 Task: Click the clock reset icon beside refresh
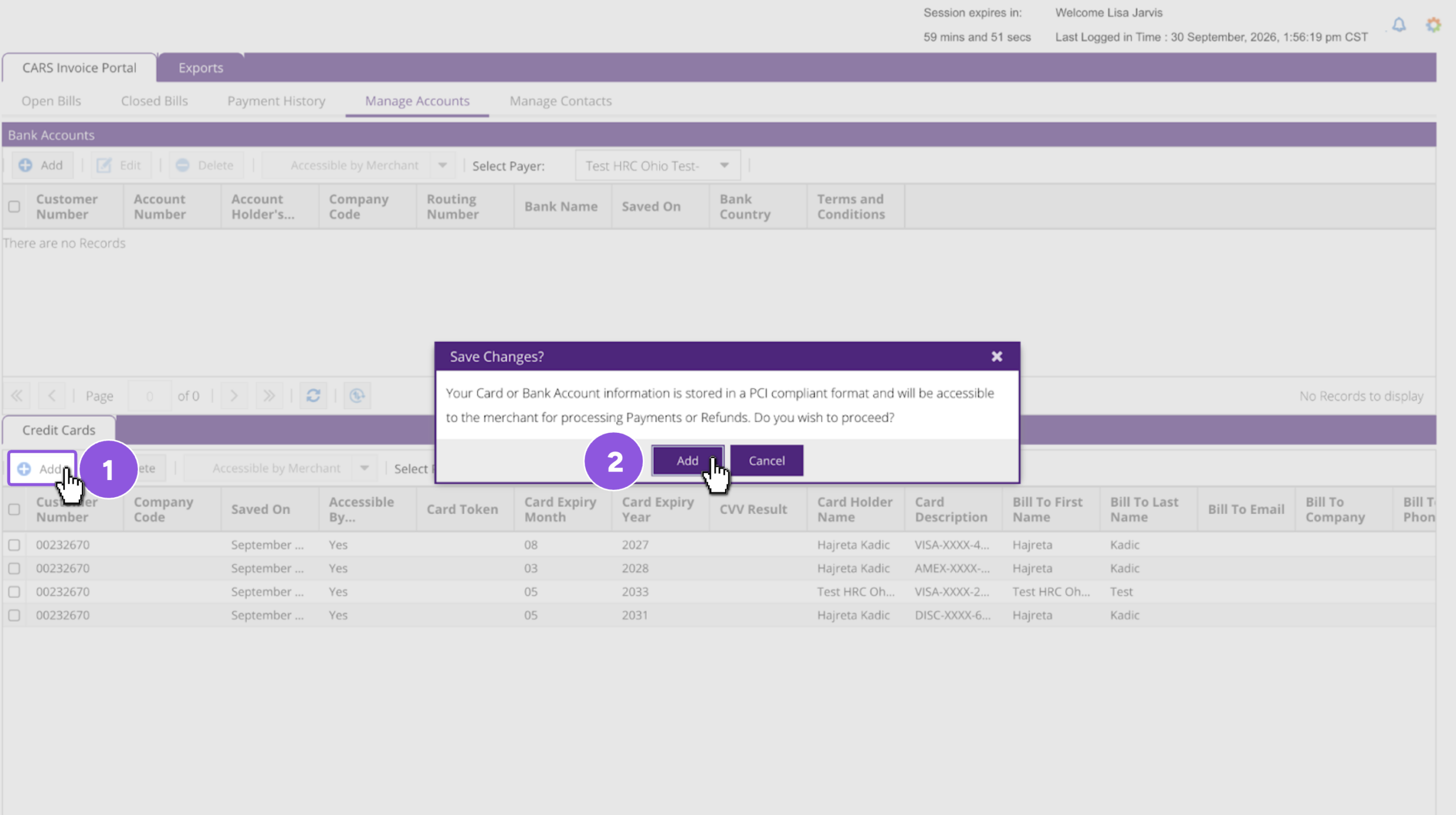click(x=357, y=396)
